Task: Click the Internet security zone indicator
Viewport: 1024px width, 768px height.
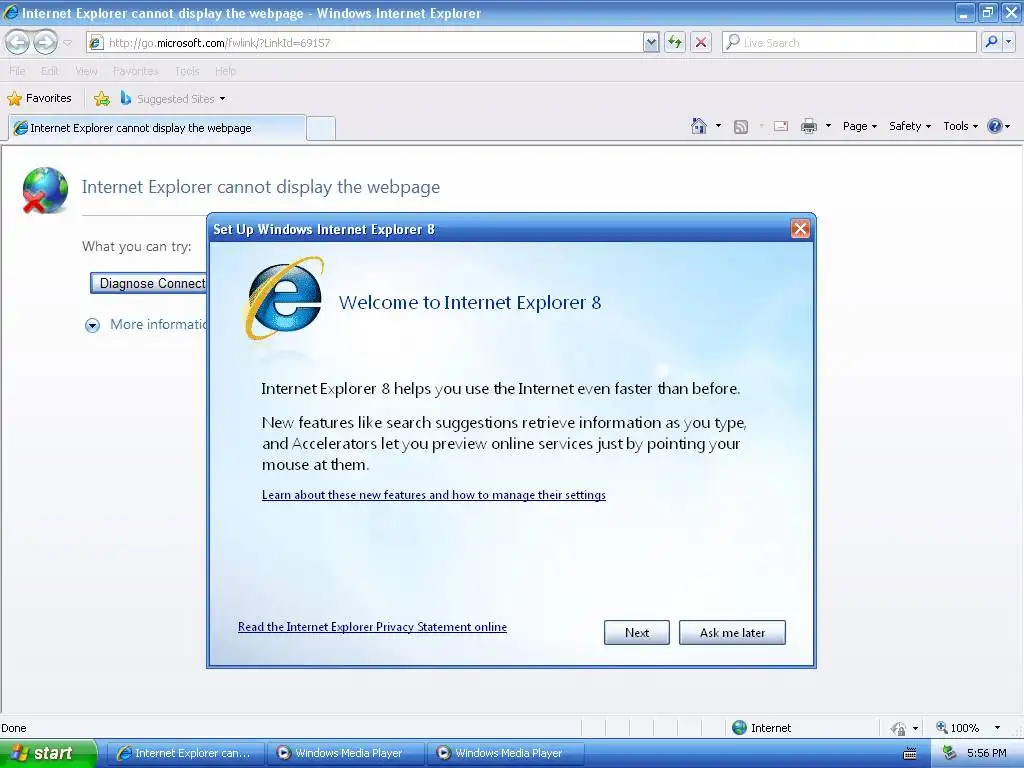Action: (x=761, y=728)
